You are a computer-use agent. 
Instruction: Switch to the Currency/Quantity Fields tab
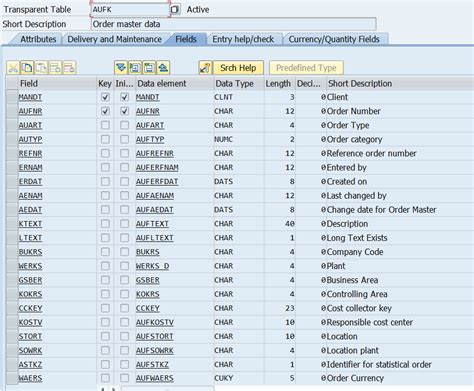click(334, 39)
